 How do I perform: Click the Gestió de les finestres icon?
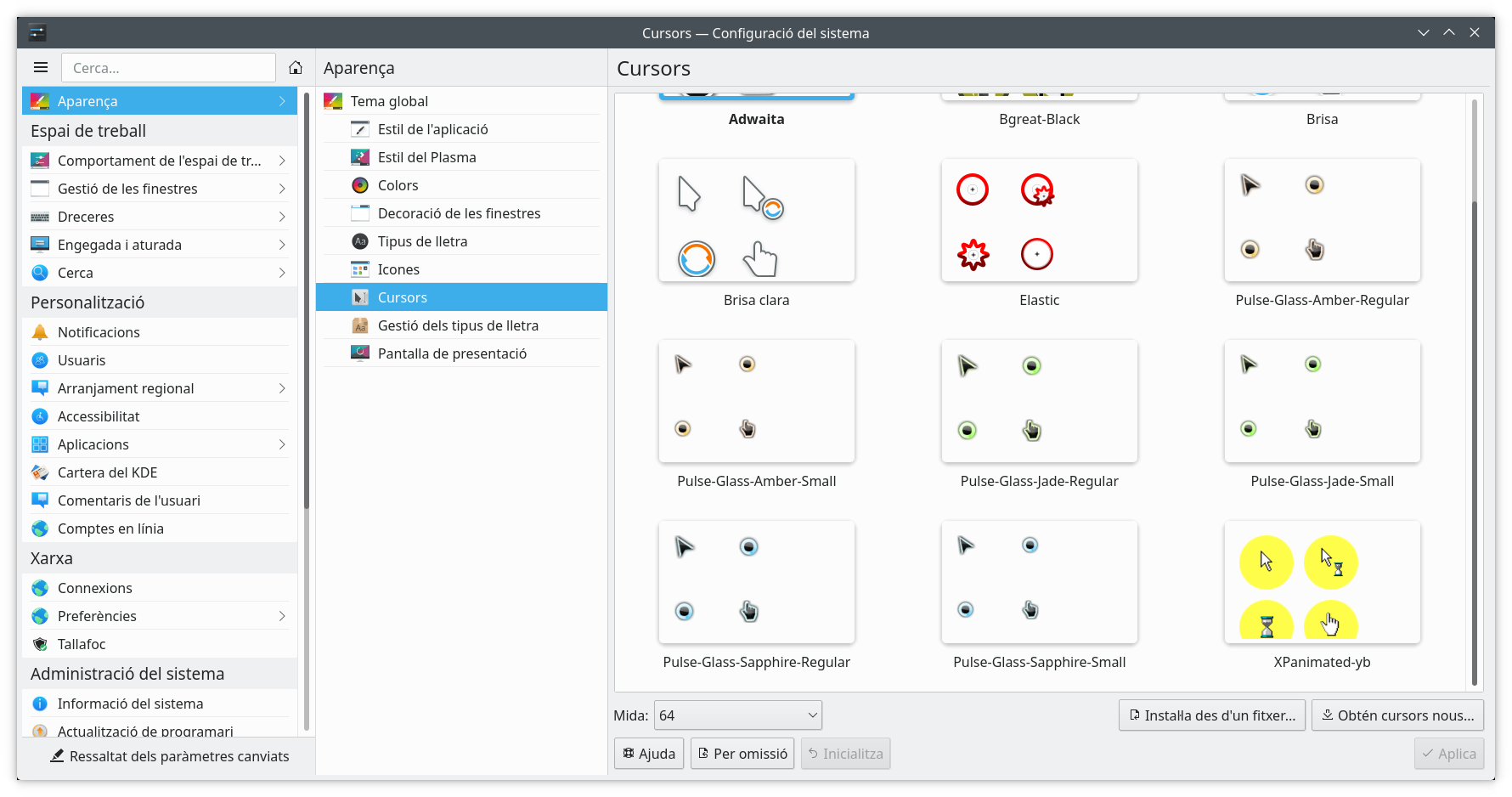pyautogui.click(x=40, y=189)
